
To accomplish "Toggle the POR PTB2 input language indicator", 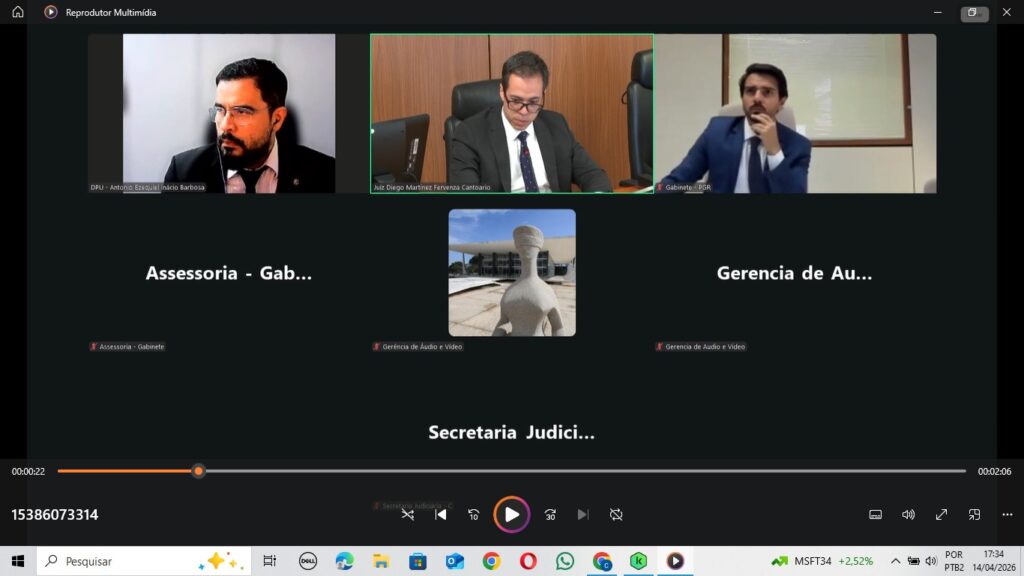I will click(x=954, y=561).
